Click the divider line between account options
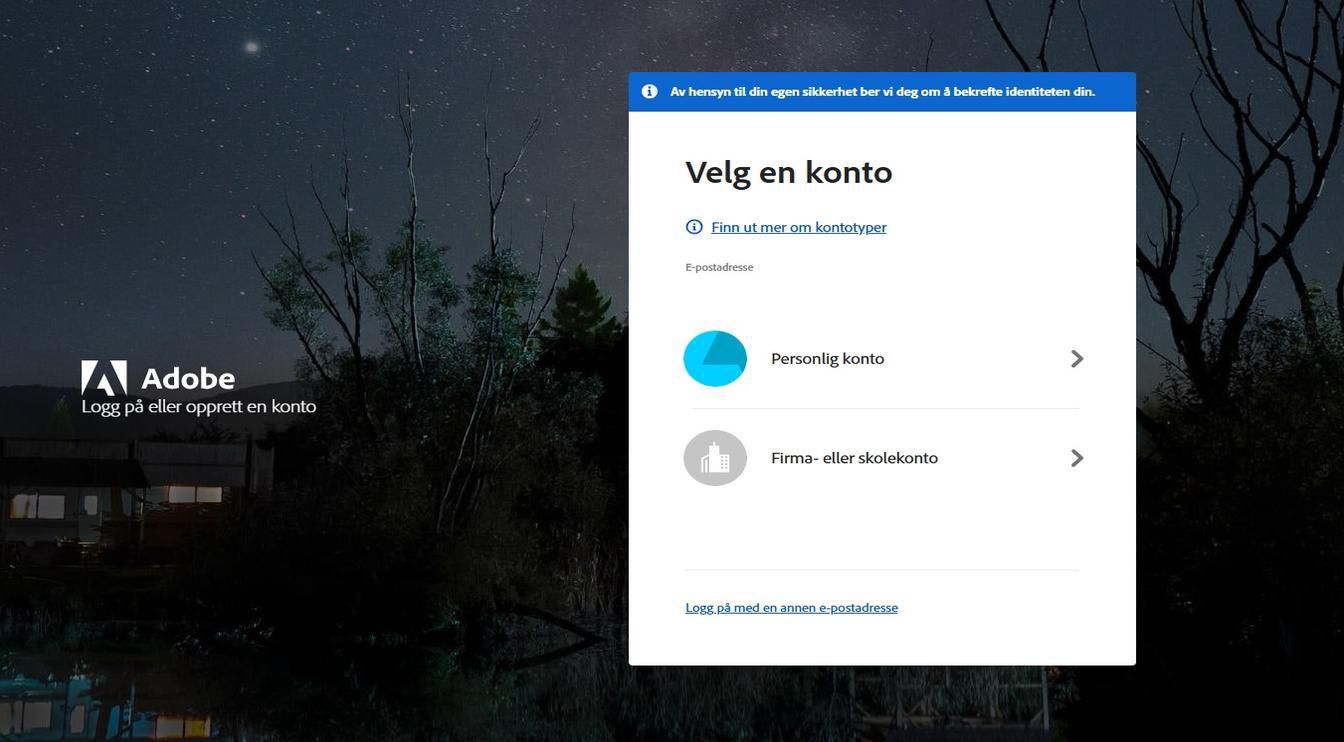 click(x=882, y=408)
